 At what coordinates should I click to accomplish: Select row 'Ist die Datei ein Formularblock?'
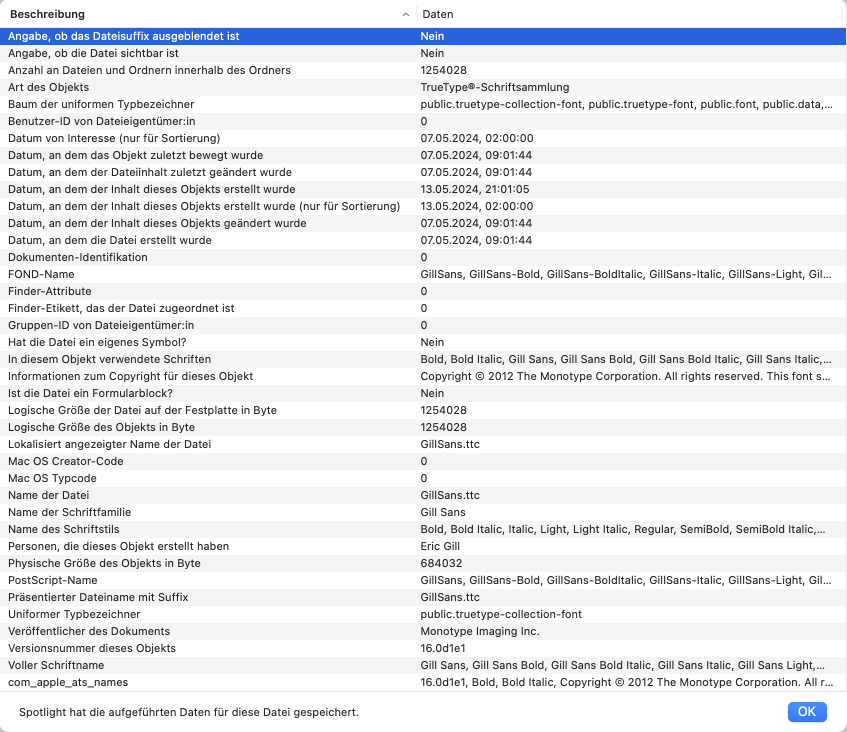point(424,393)
